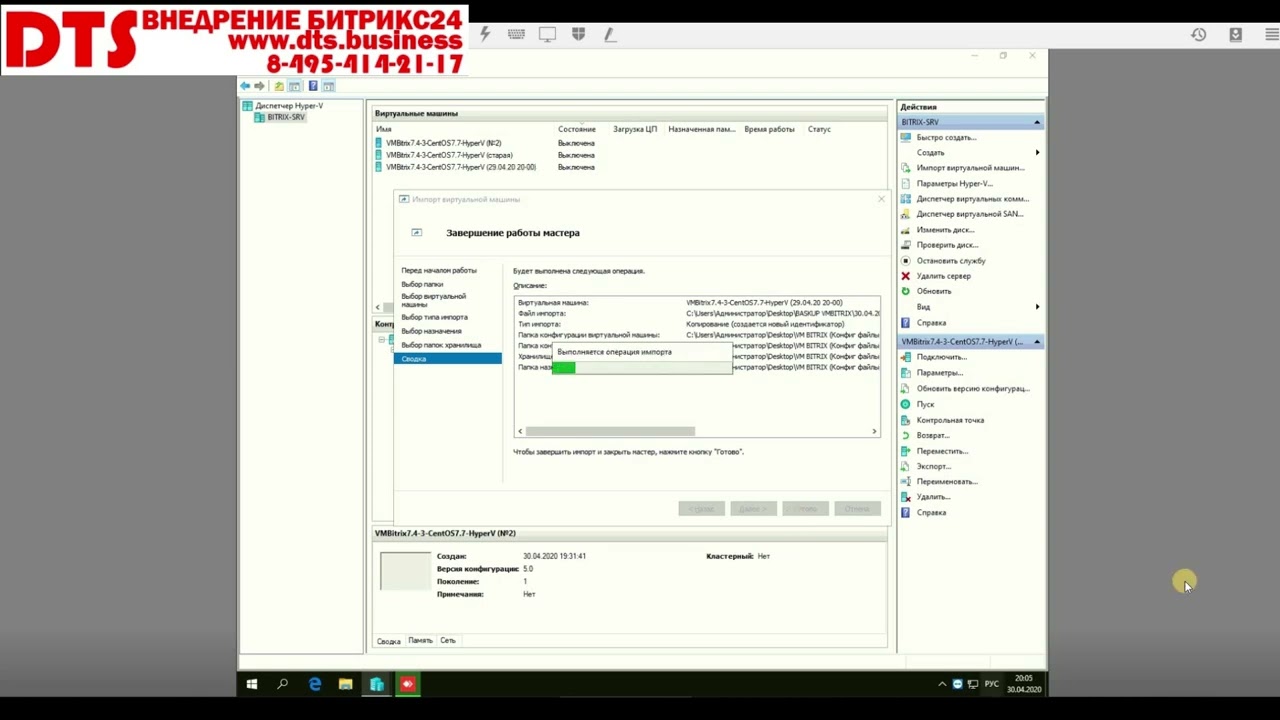The height and width of the screenshot is (720, 1280).
Task: Open the Память tab in details pane
Action: pyautogui.click(x=420, y=640)
